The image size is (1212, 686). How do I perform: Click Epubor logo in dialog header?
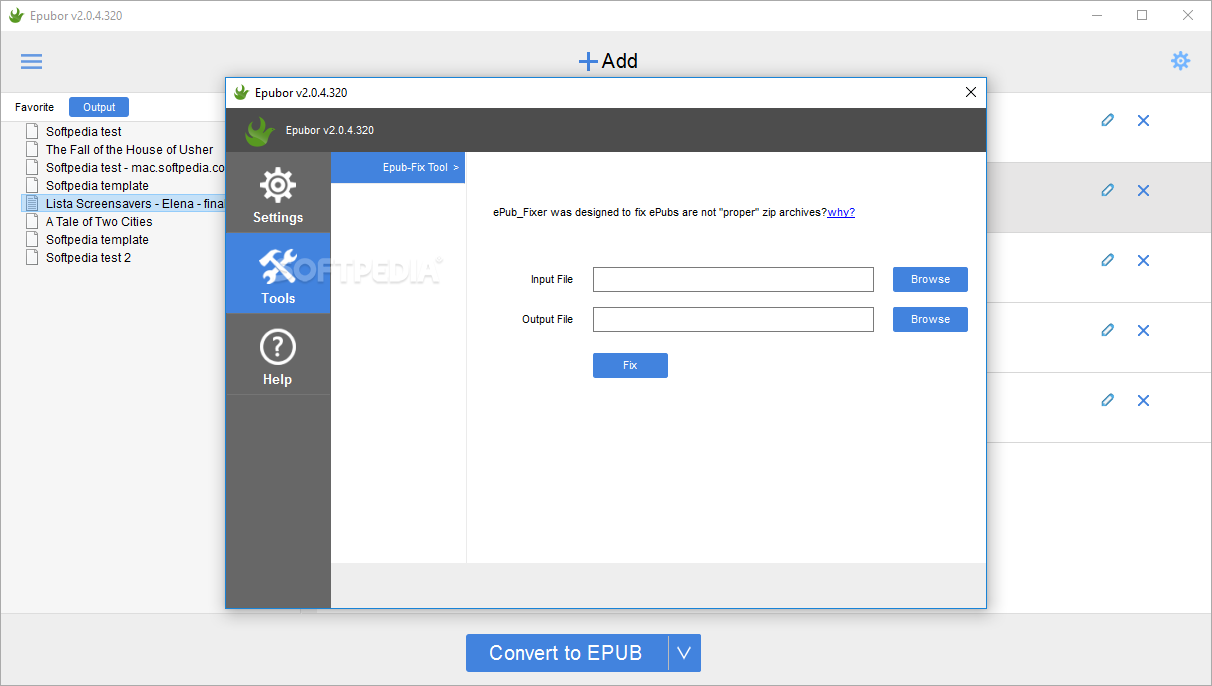click(260, 131)
